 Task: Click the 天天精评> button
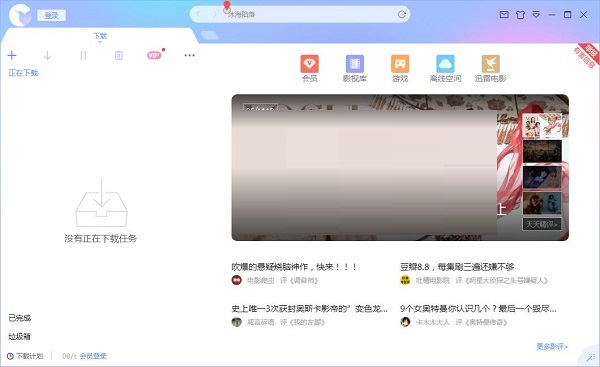click(x=542, y=224)
